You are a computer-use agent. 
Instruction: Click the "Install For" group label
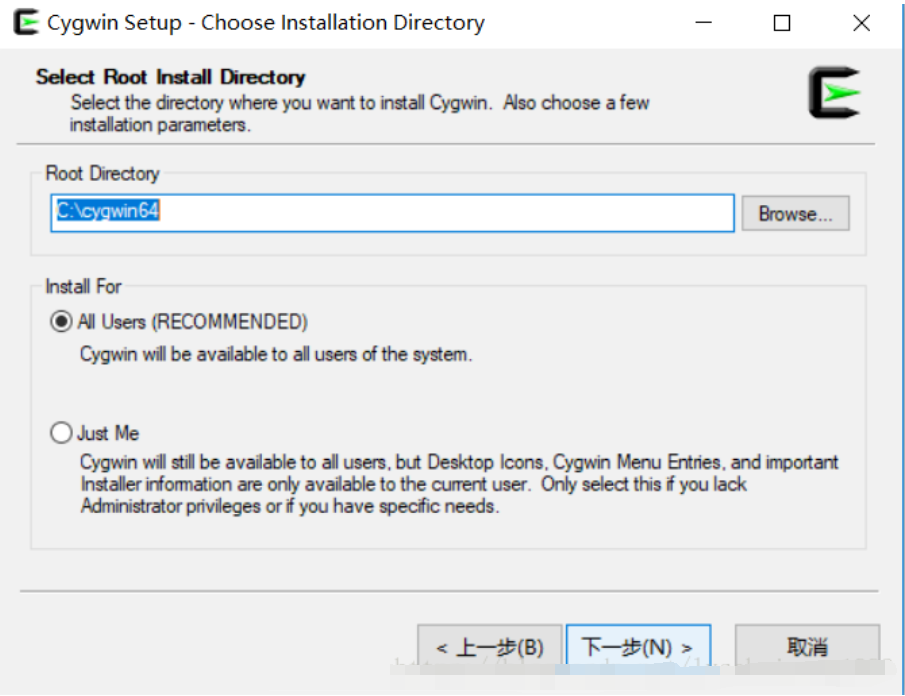pyautogui.click(x=83, y=287)
